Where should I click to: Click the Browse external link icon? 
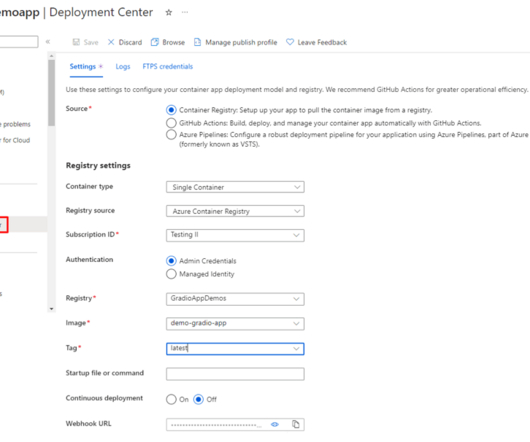(154, 42)
